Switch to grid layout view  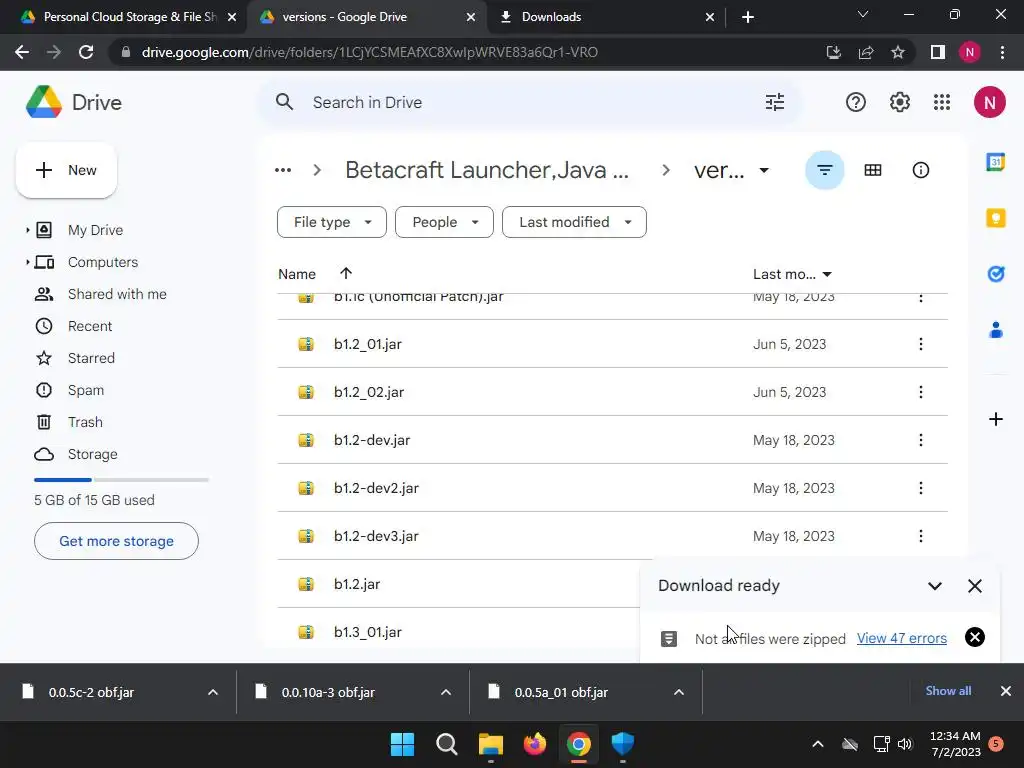tap(872, 170)
